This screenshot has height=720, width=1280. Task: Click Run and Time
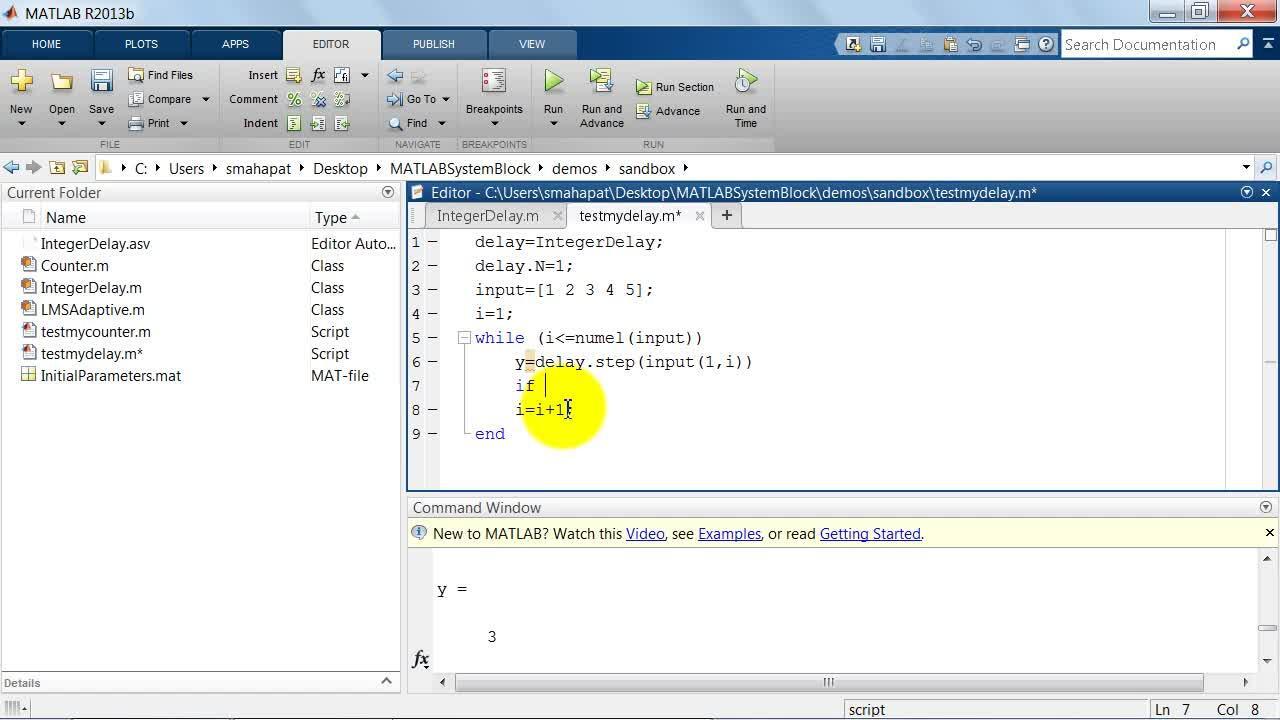point(745,98)
